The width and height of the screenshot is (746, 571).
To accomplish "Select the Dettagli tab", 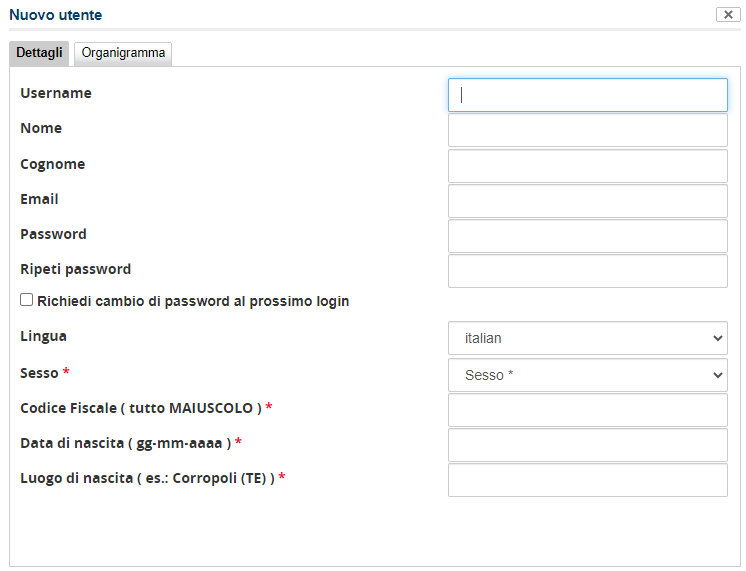I will coord(39,53).
